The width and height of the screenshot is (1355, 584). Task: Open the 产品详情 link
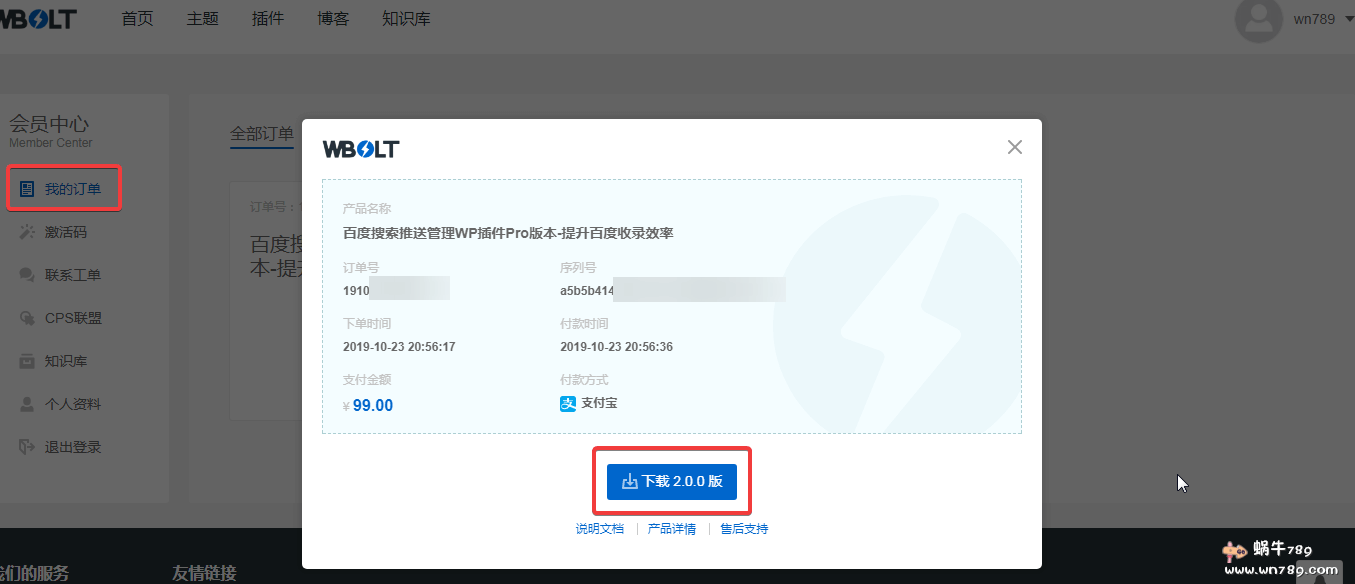[x=671, y=529]
